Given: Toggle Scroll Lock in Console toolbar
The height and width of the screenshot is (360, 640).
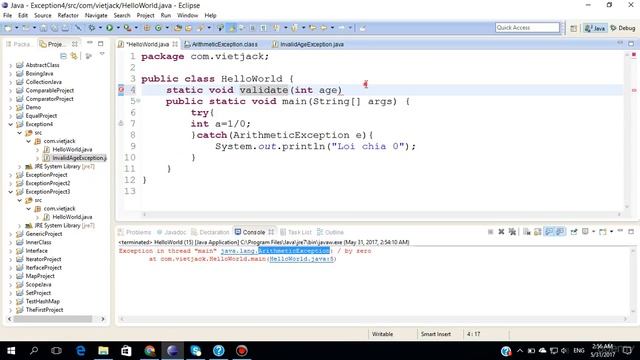Looking at the screenshot, I should pos(538,232).
